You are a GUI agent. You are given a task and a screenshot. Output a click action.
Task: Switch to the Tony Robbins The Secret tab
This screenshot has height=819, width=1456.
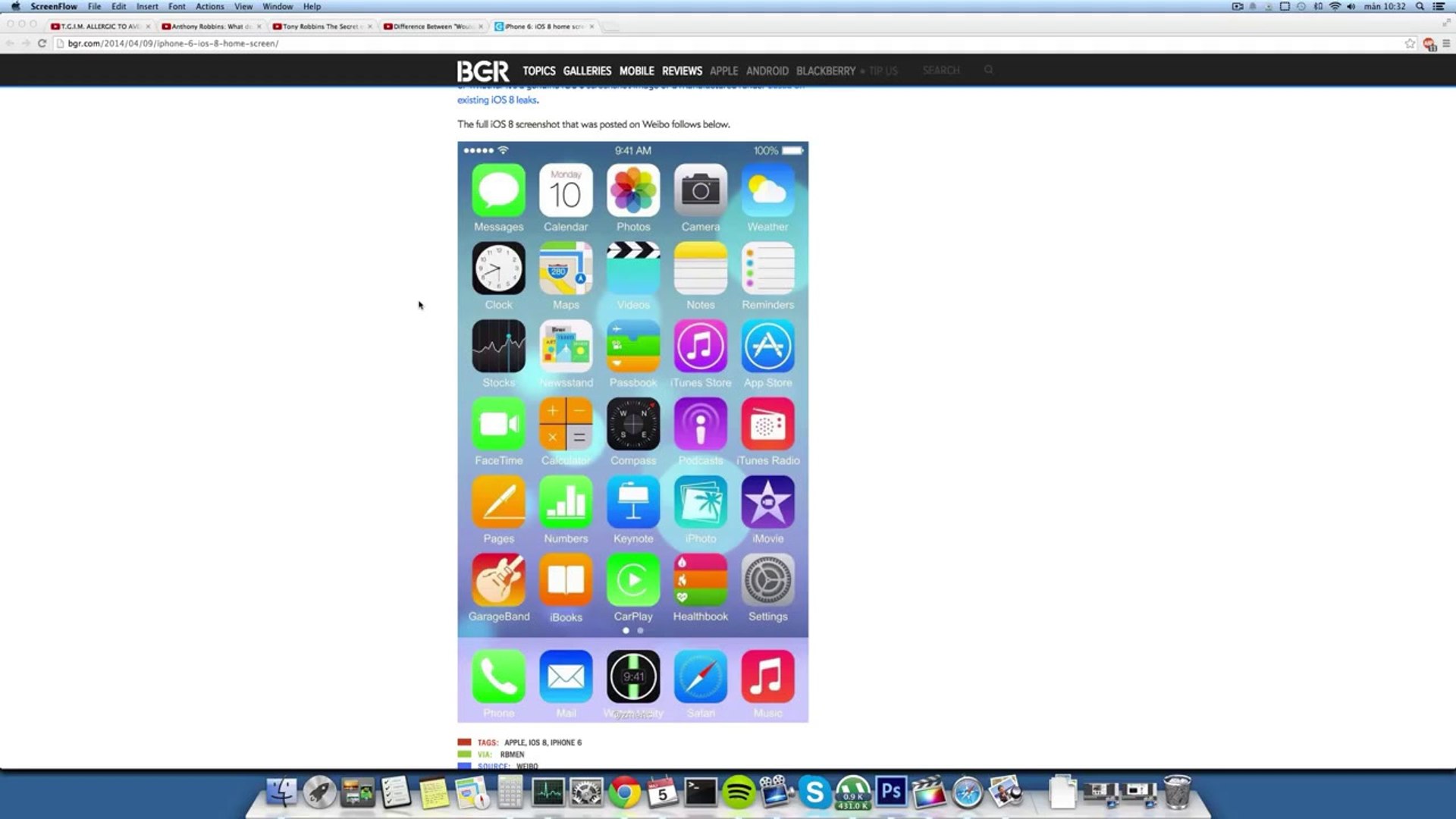pos(321,26)
